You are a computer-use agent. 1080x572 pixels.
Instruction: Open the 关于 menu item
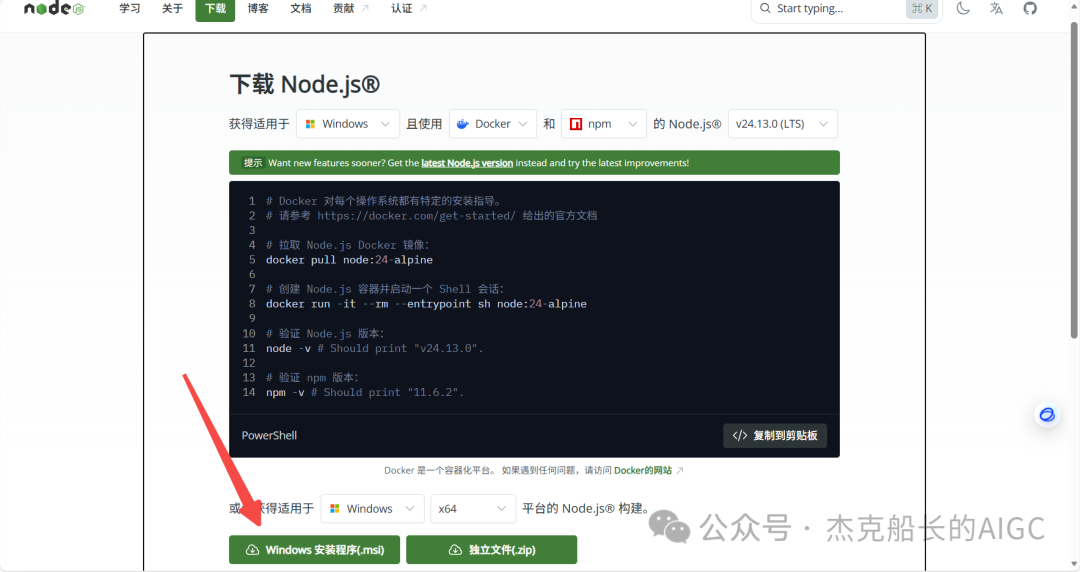click(172, 8)
